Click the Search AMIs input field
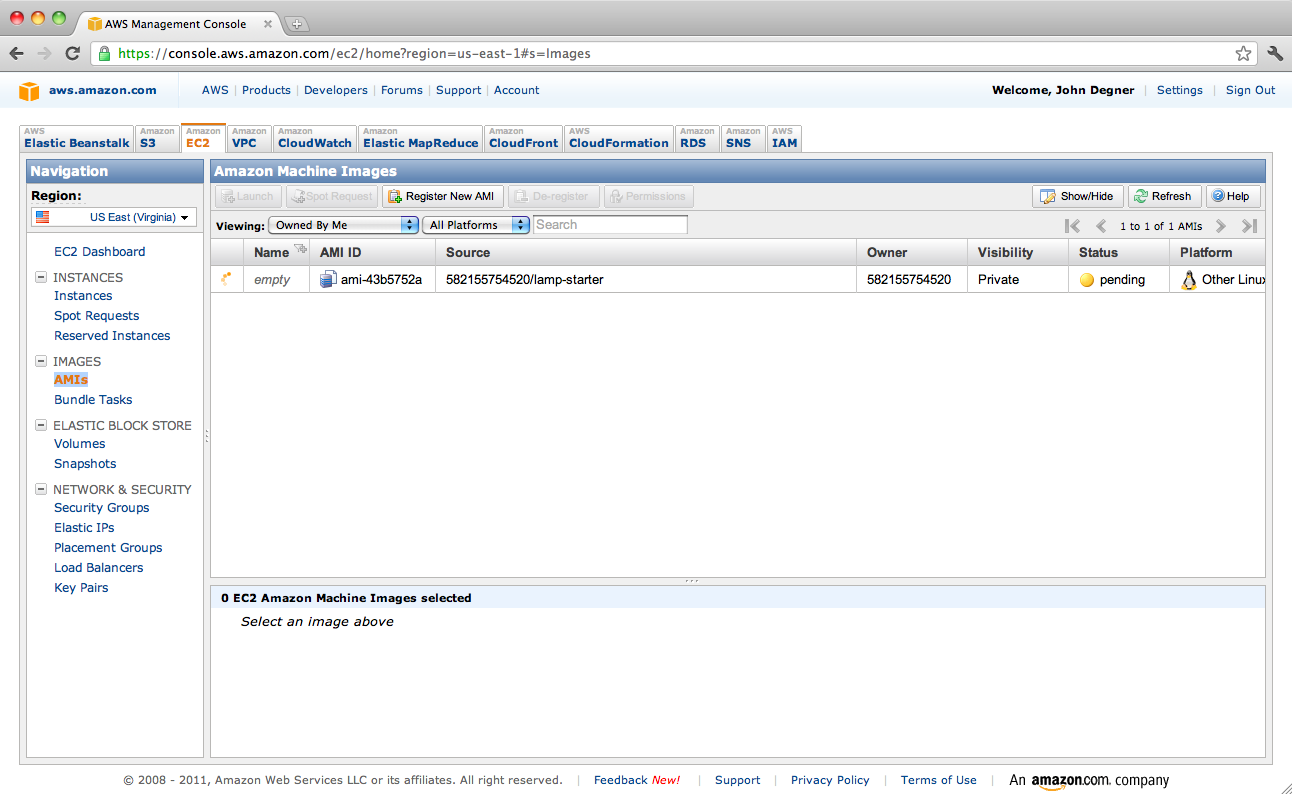 coord(610,225)
